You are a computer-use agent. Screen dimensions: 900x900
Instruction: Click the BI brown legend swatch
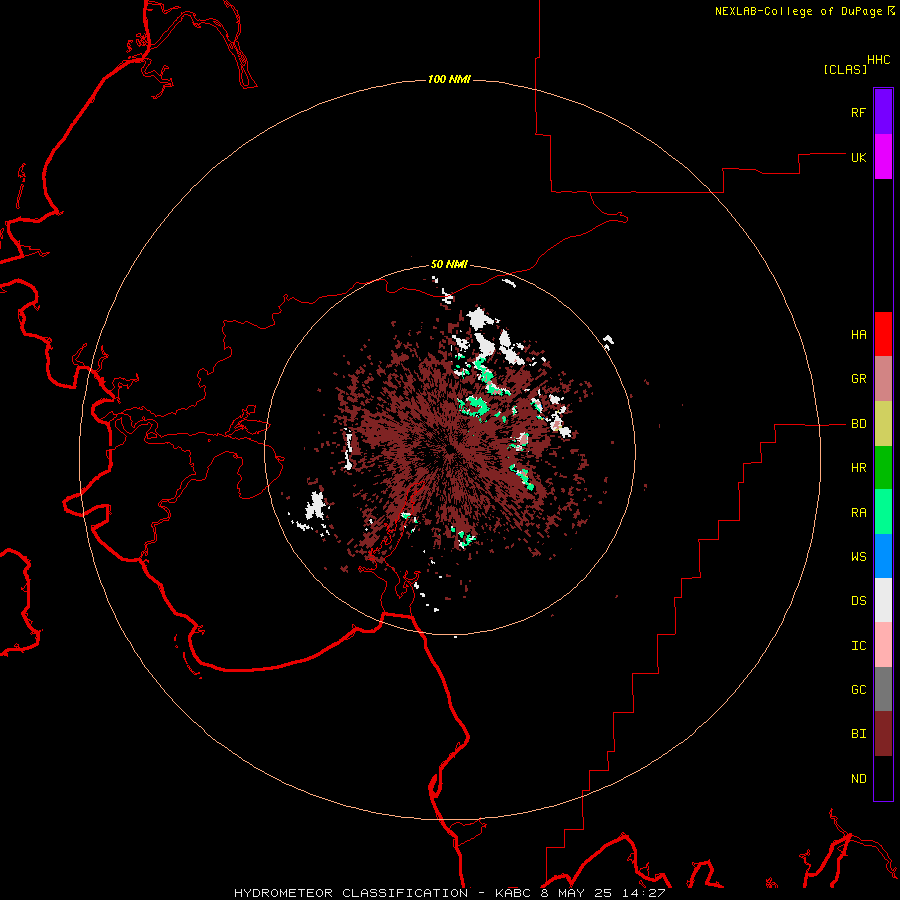click(x=883, y=734)
